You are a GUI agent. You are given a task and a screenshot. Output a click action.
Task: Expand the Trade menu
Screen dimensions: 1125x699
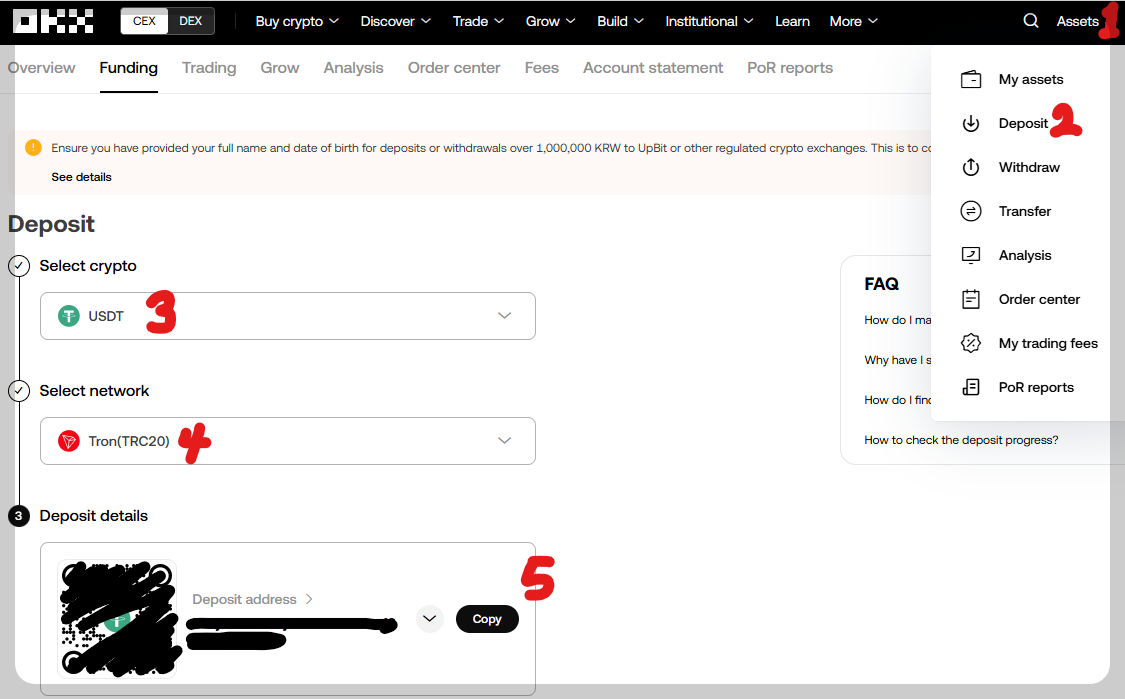coord(478,22)
